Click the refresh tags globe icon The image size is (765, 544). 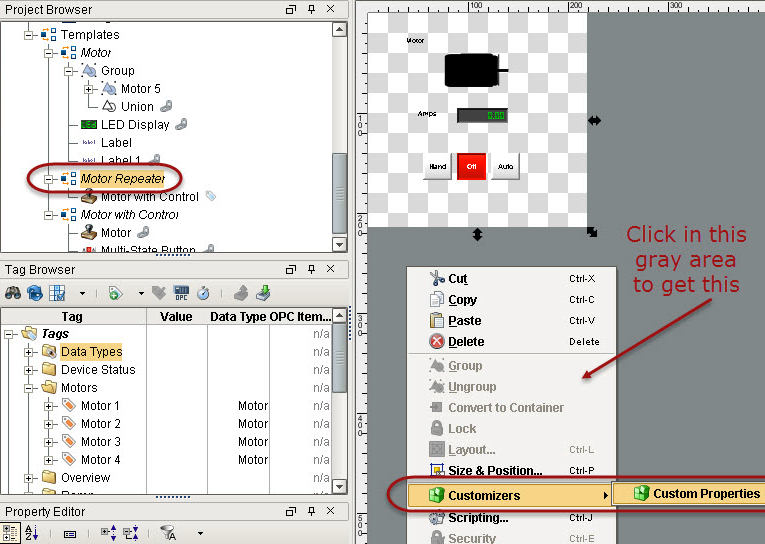click(x=36, y=293)
